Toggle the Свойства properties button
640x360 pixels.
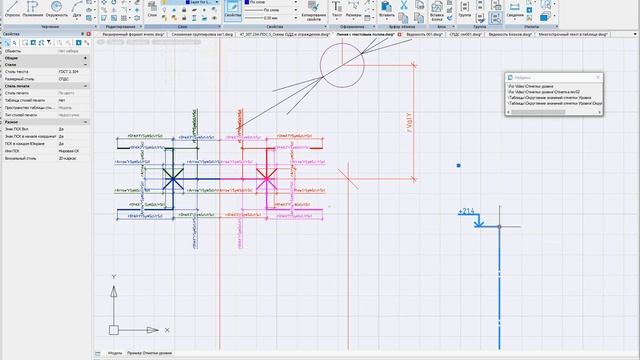tap(233, 10)
